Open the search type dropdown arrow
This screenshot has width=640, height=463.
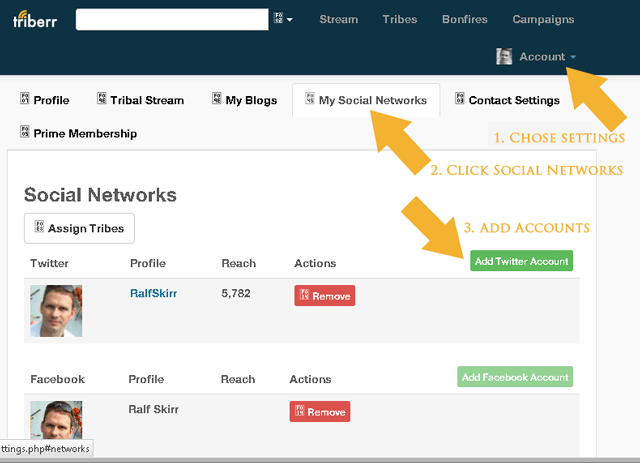[x=290, y=19]
